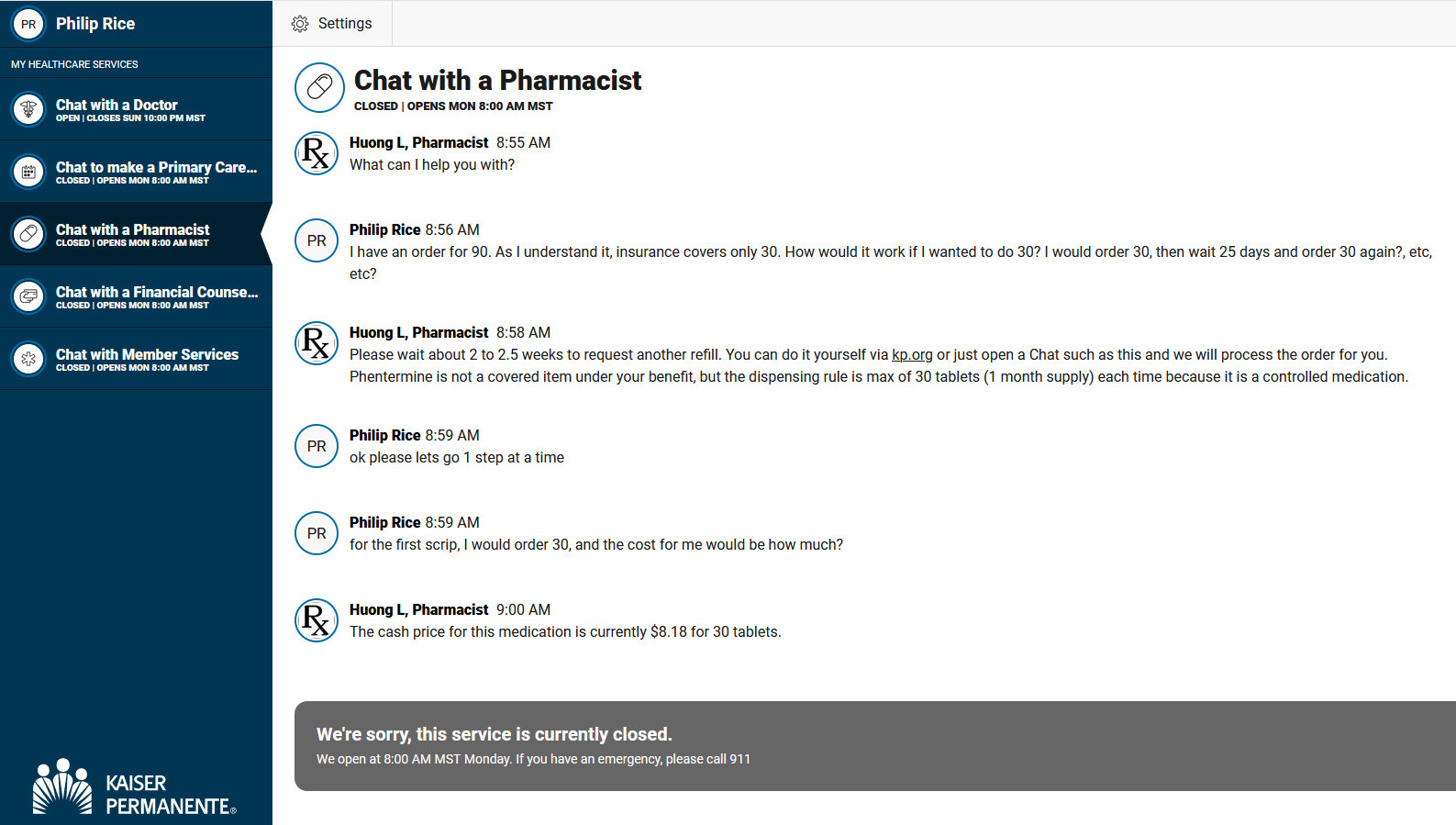Click the Philip Rice profile name

point(95,24)
